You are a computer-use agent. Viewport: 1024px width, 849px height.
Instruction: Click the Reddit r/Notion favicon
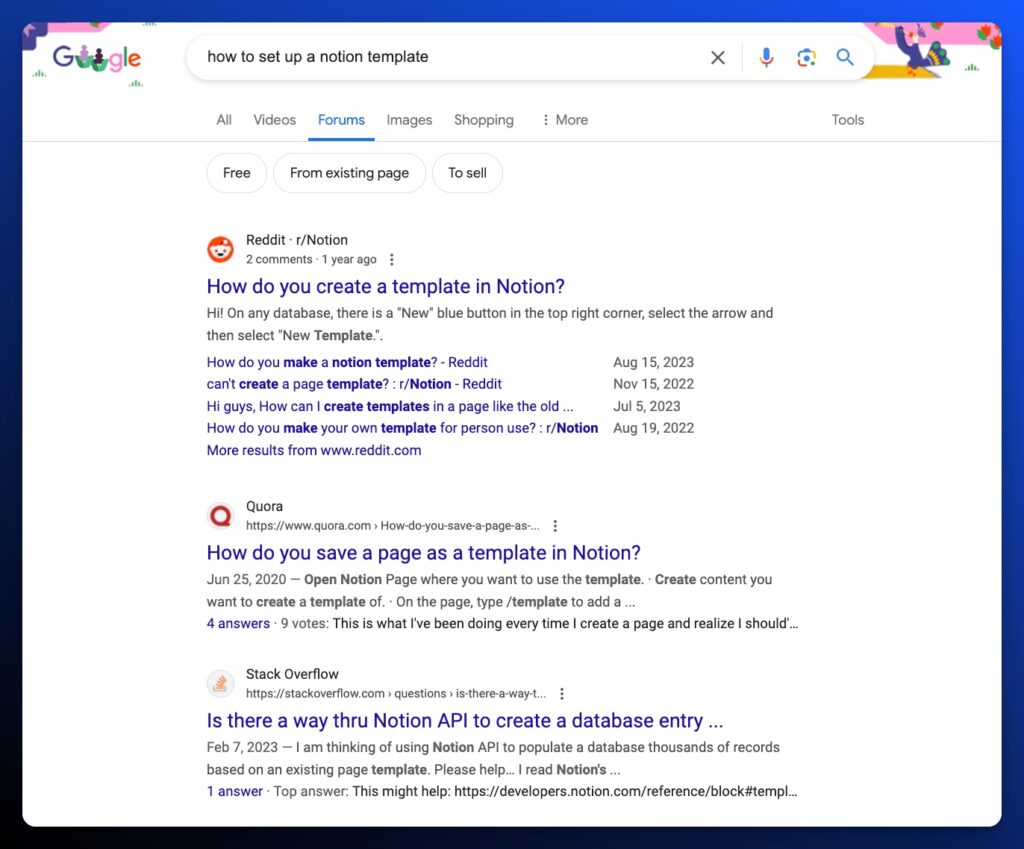(x=220, y=248)
